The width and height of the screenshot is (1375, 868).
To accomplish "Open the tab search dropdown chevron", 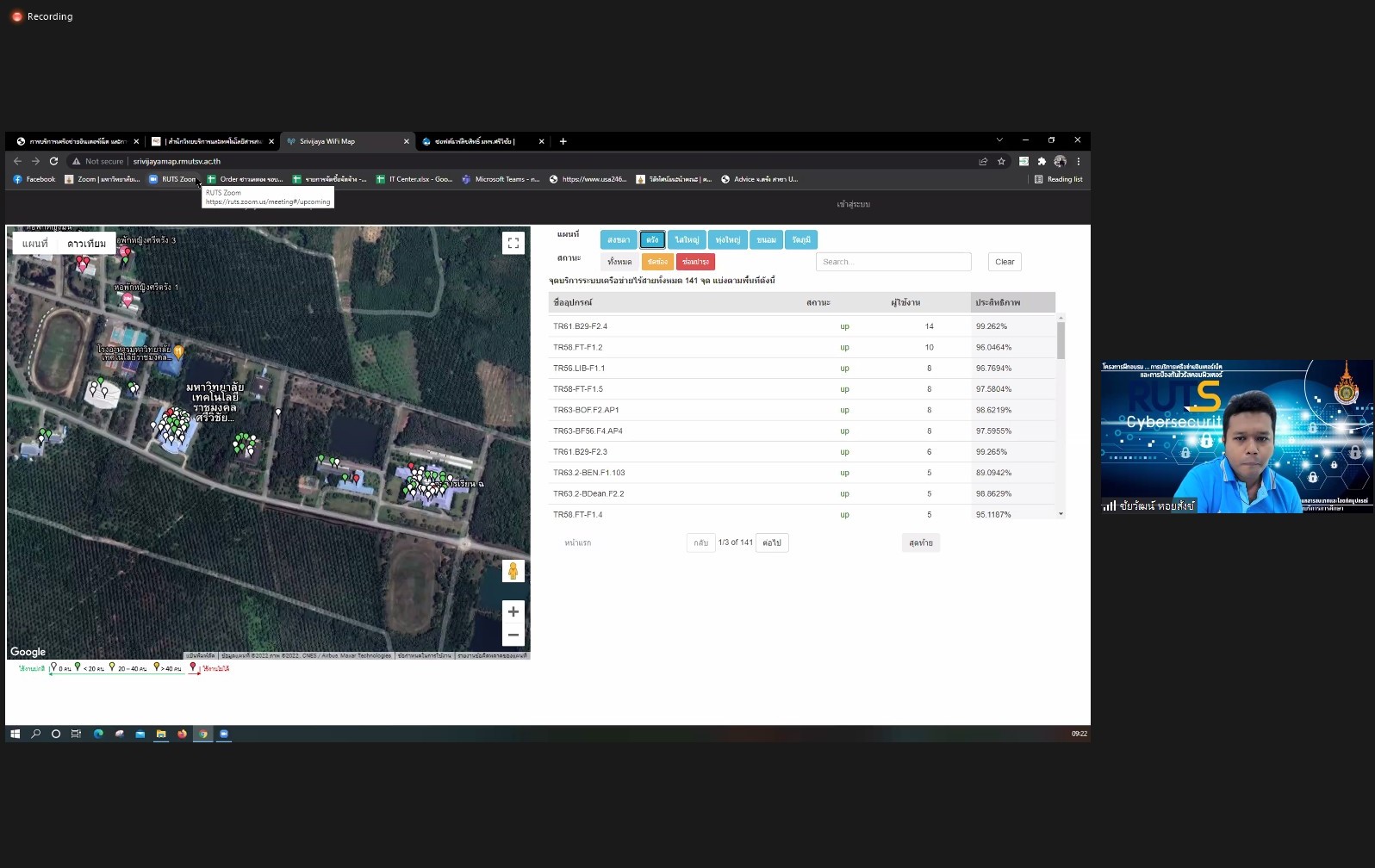I will click(x=999, y=140).
